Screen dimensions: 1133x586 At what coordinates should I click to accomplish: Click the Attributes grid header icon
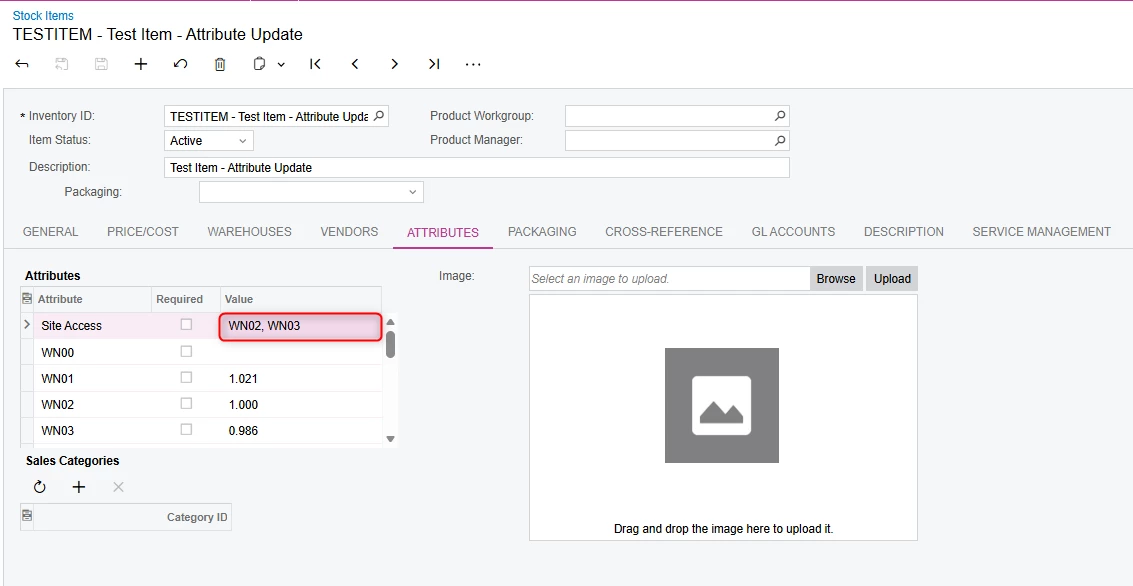pyautogui.click(x=27, y=298)
